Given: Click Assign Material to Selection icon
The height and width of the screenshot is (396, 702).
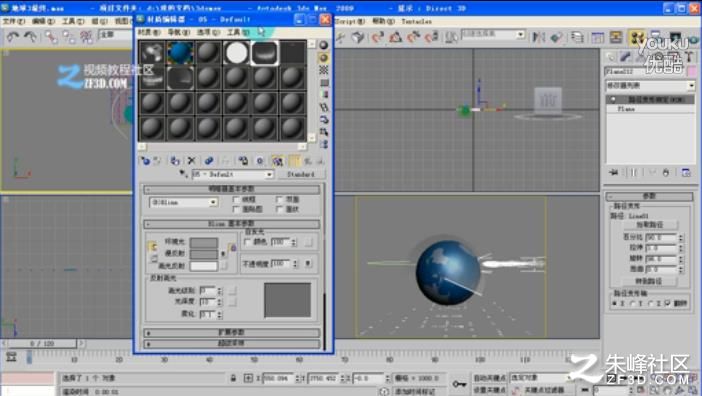Looking at the screenshot, I should [175, 161].
